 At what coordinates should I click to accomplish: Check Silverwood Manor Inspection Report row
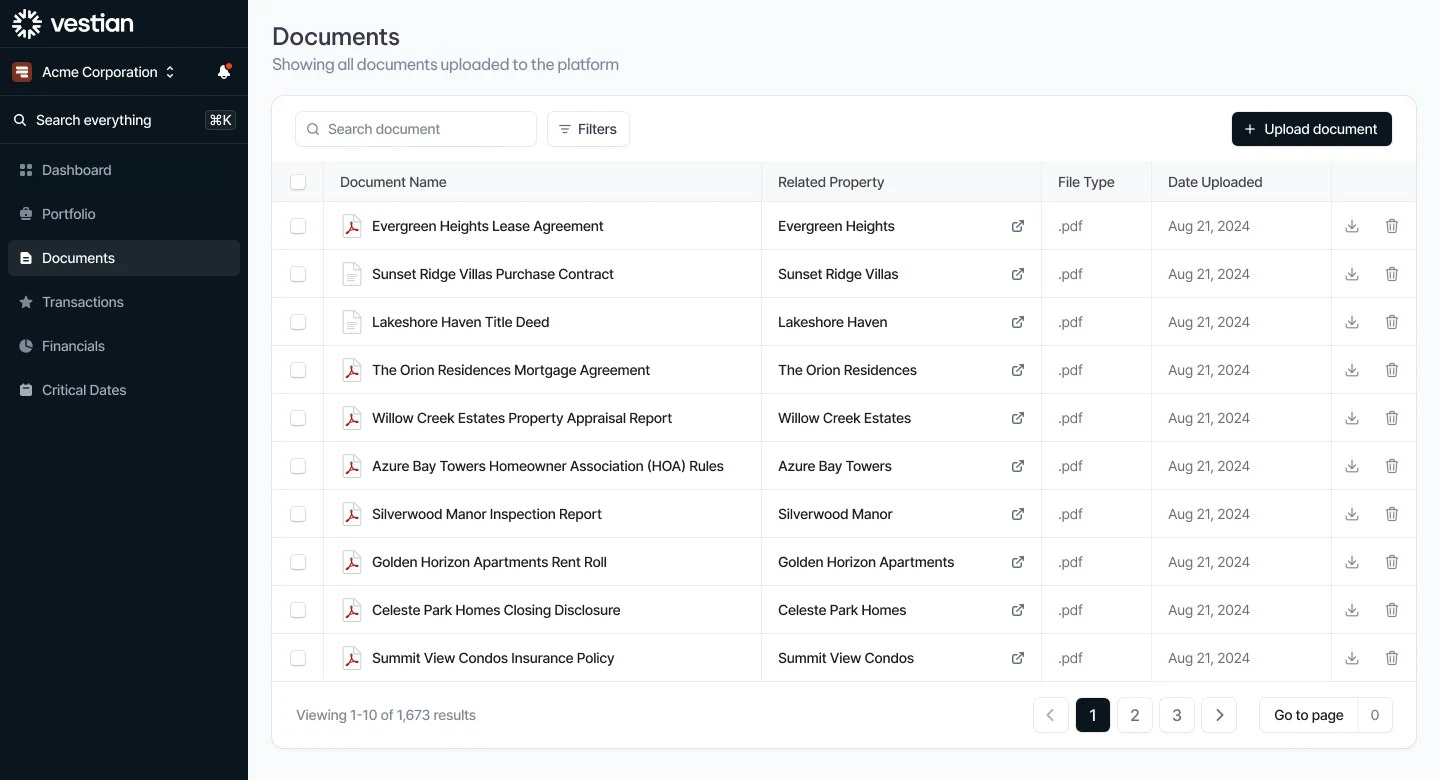pyautogui.click(x=298, y=514)
